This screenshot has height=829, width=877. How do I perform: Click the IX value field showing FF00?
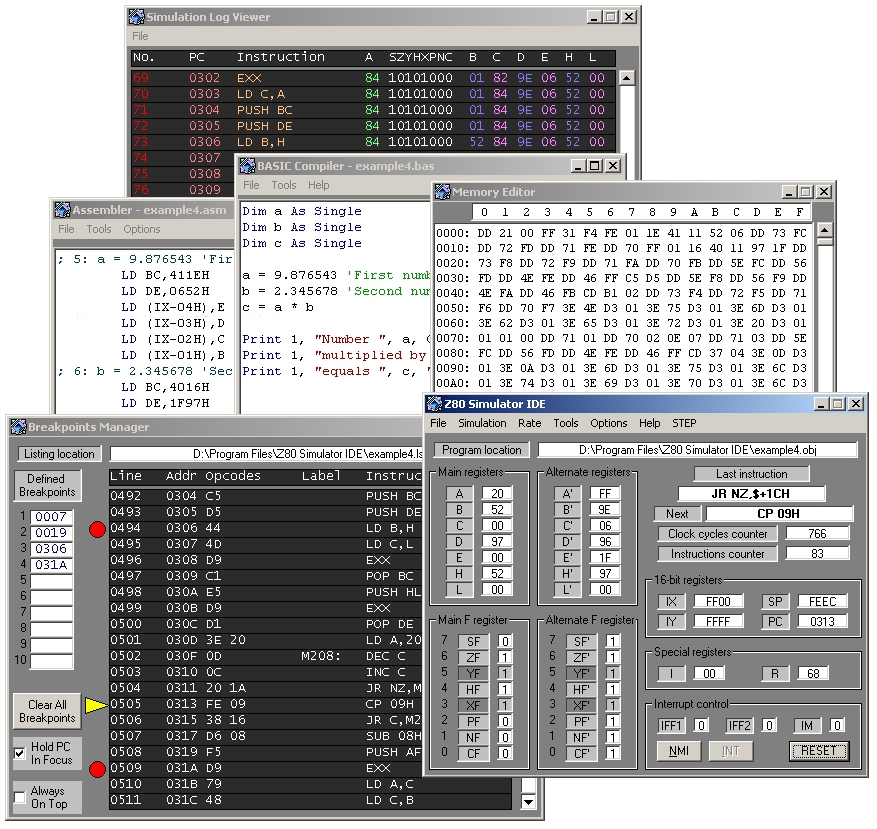coord(718,602)
